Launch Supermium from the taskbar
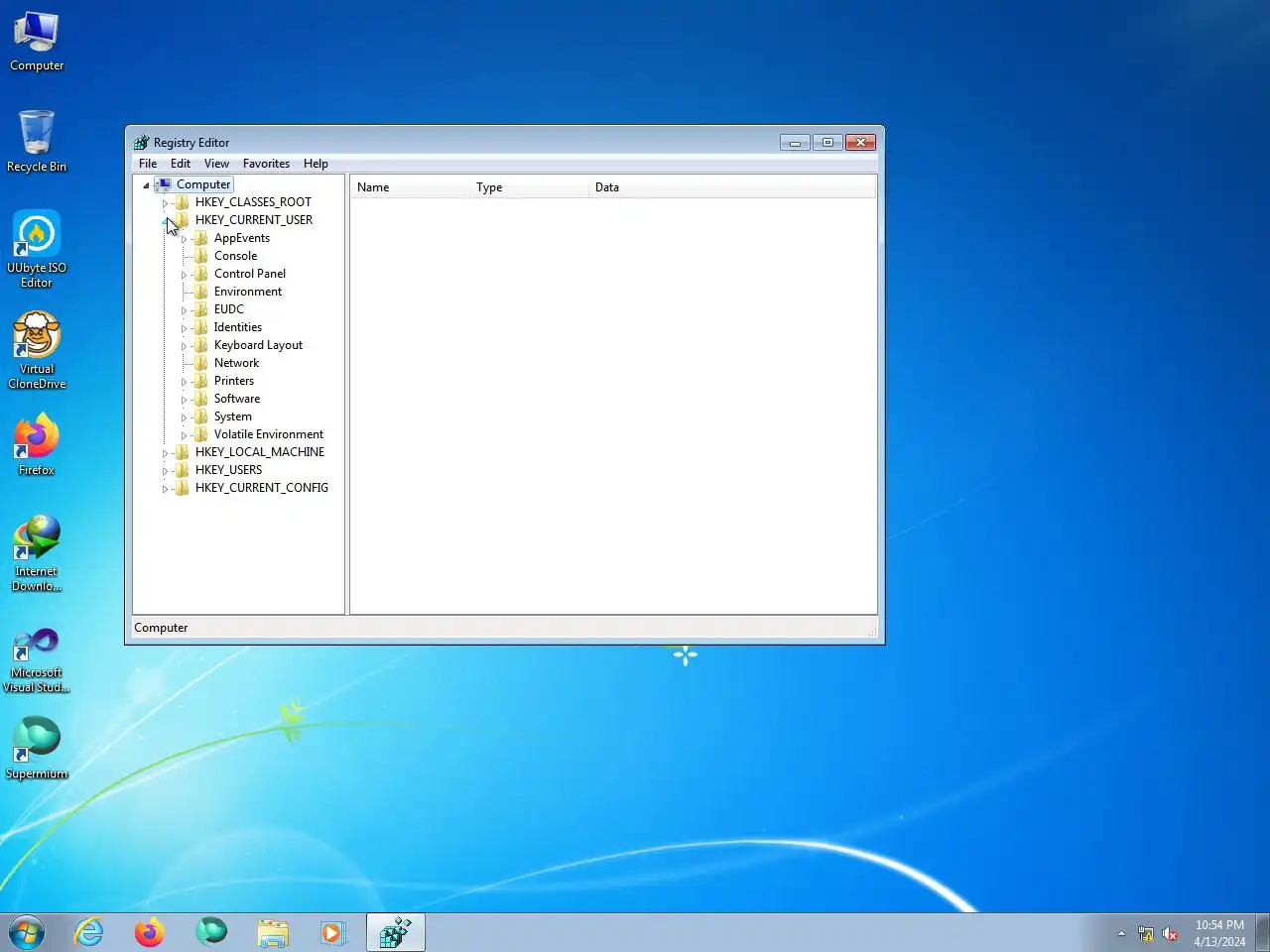Viewport: 1270px width, 952px height. click(211, 932)
